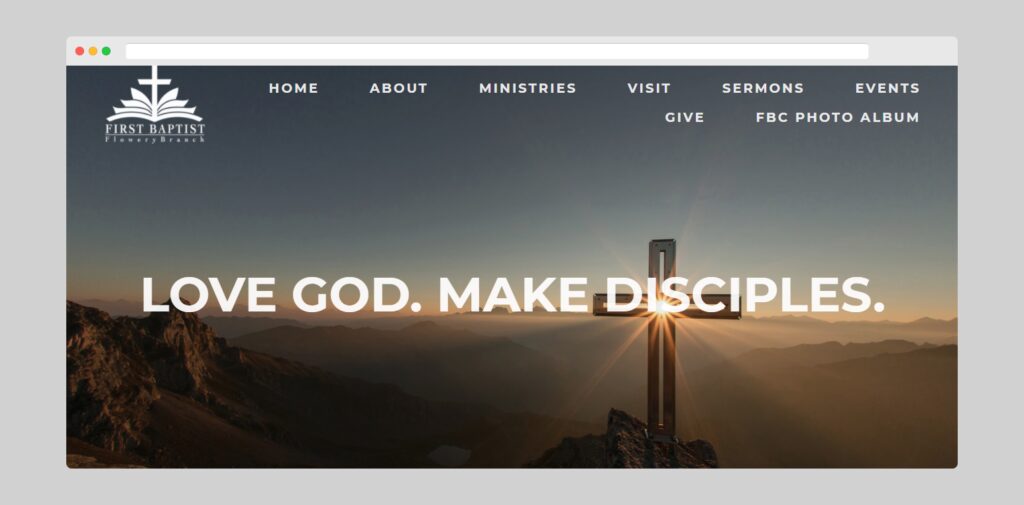Click the FIRST BAPTIST logo text
Screen dimensions: 1024x505
coord(155,129)
